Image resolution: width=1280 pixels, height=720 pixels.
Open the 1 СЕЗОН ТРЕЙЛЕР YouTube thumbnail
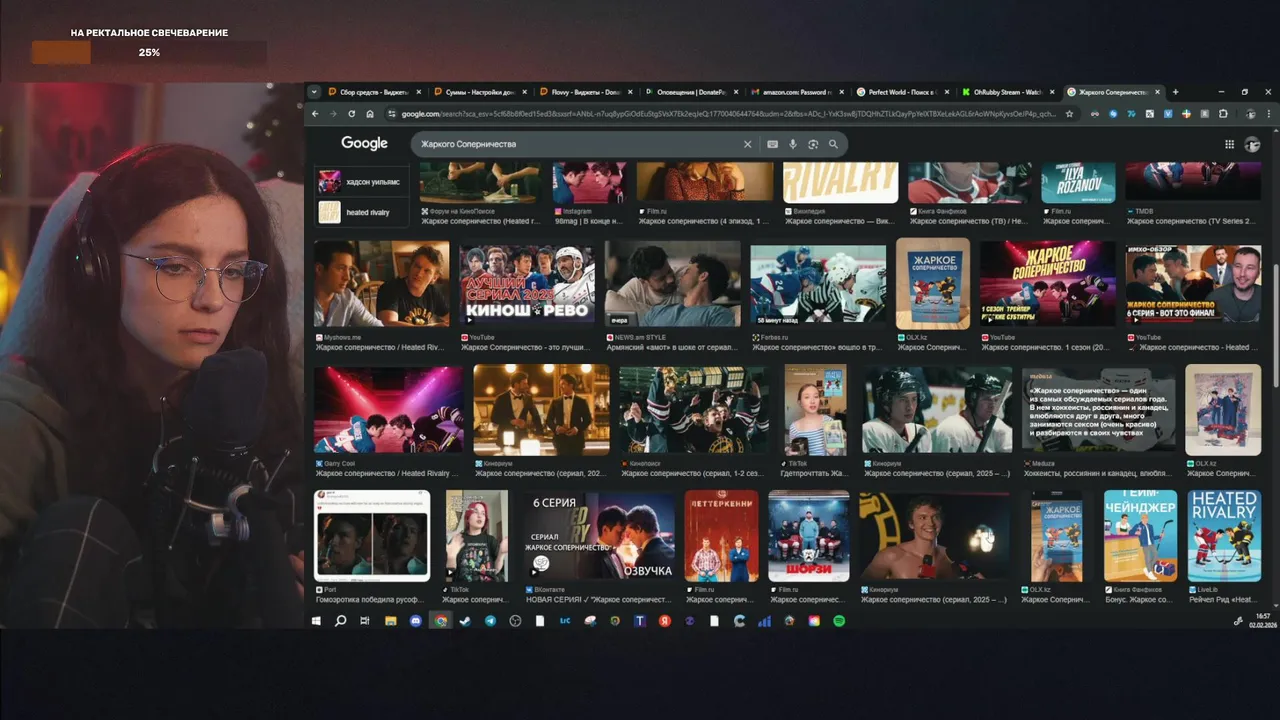pyautogui.click(x=1048, y=284)
